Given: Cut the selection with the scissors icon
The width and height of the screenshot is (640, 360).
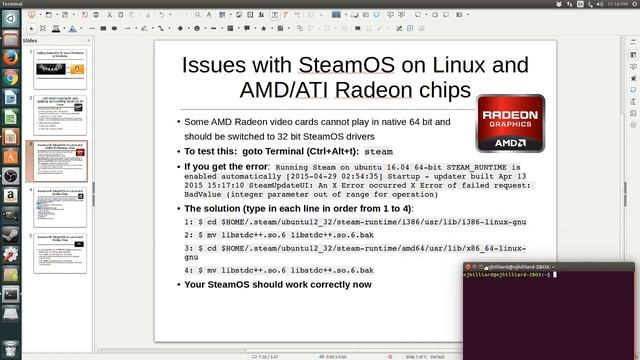Looking at the screenshot, I should tap(109, 15).
